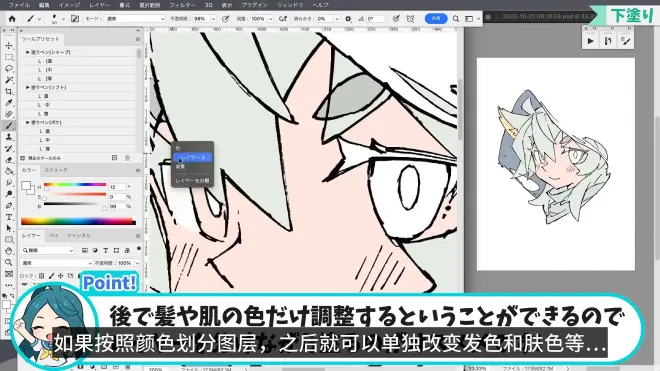This screenshot has width=660, height=371.
Task: Select the Dodge tool
Action: click(9, 194)
